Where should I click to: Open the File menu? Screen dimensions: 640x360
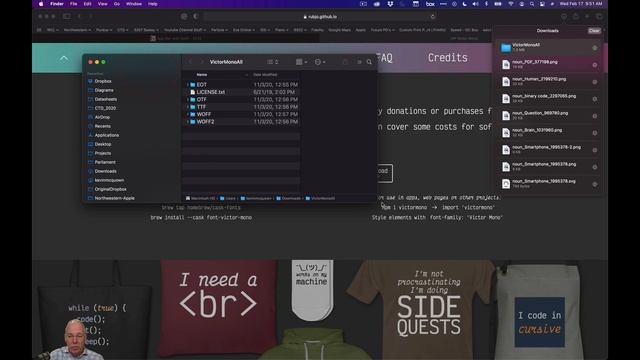(x=73, y=4)
